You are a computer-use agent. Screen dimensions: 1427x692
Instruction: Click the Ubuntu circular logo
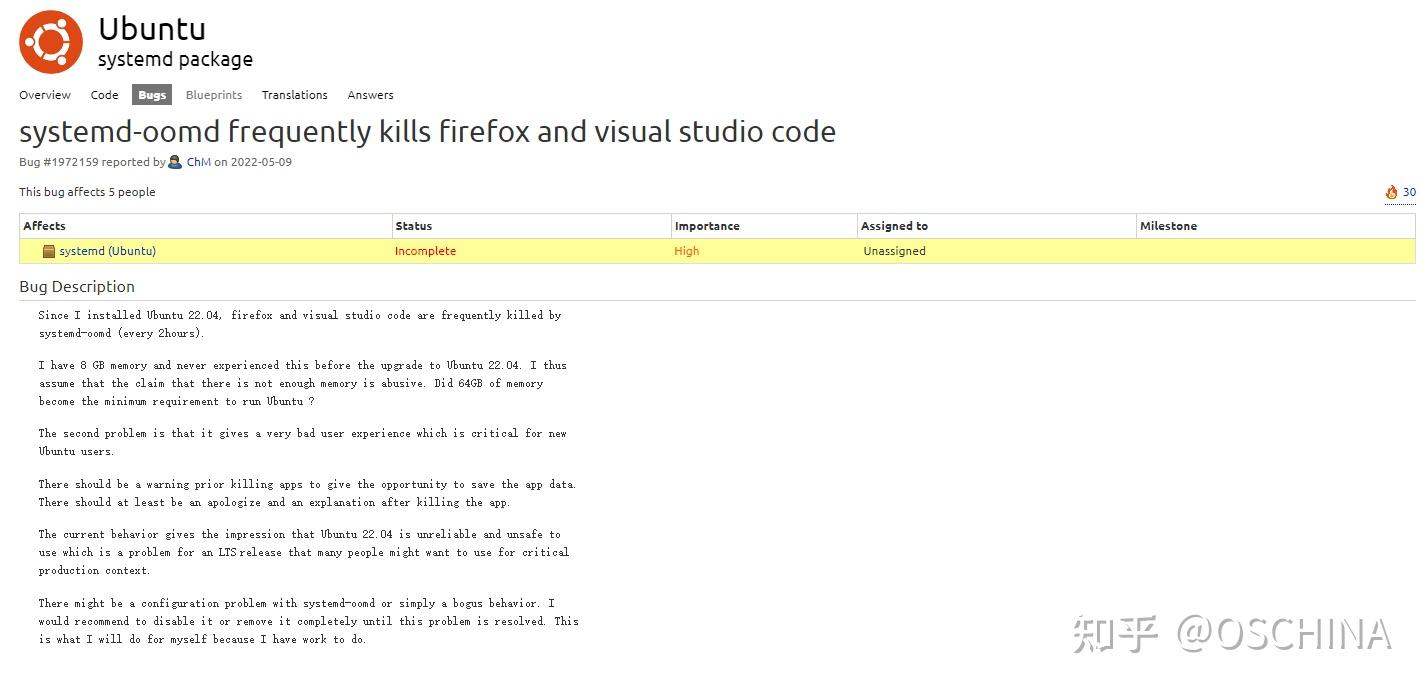pos(51,42)
